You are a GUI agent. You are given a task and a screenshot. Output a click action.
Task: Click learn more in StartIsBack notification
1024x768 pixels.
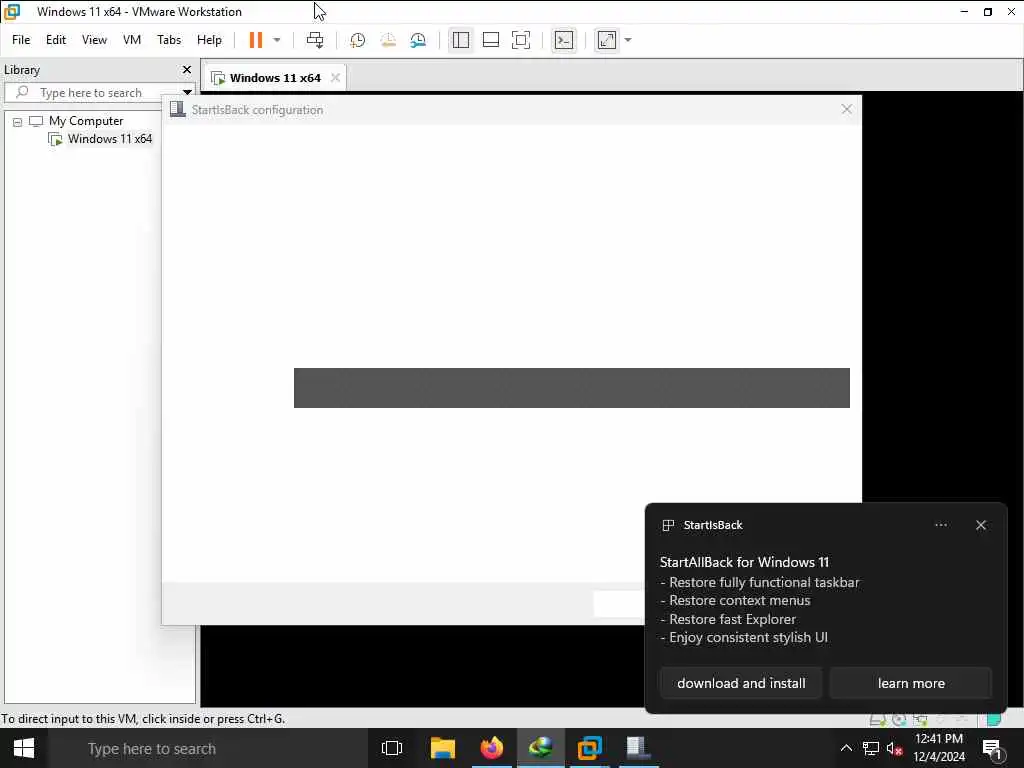(x=911, y=683)
